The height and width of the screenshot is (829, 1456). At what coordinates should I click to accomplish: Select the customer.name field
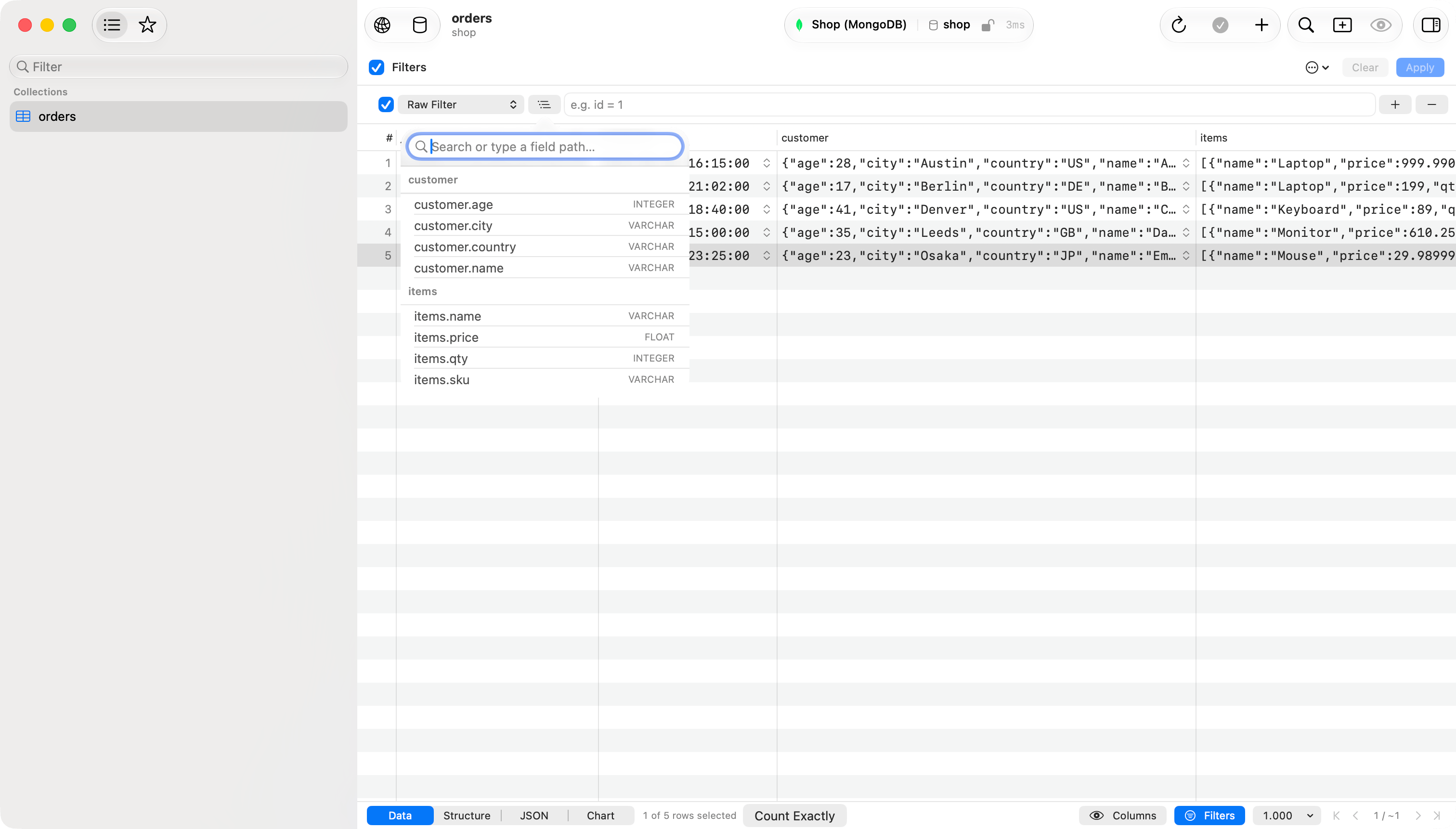pyautogui.click(x=545, y=268)
